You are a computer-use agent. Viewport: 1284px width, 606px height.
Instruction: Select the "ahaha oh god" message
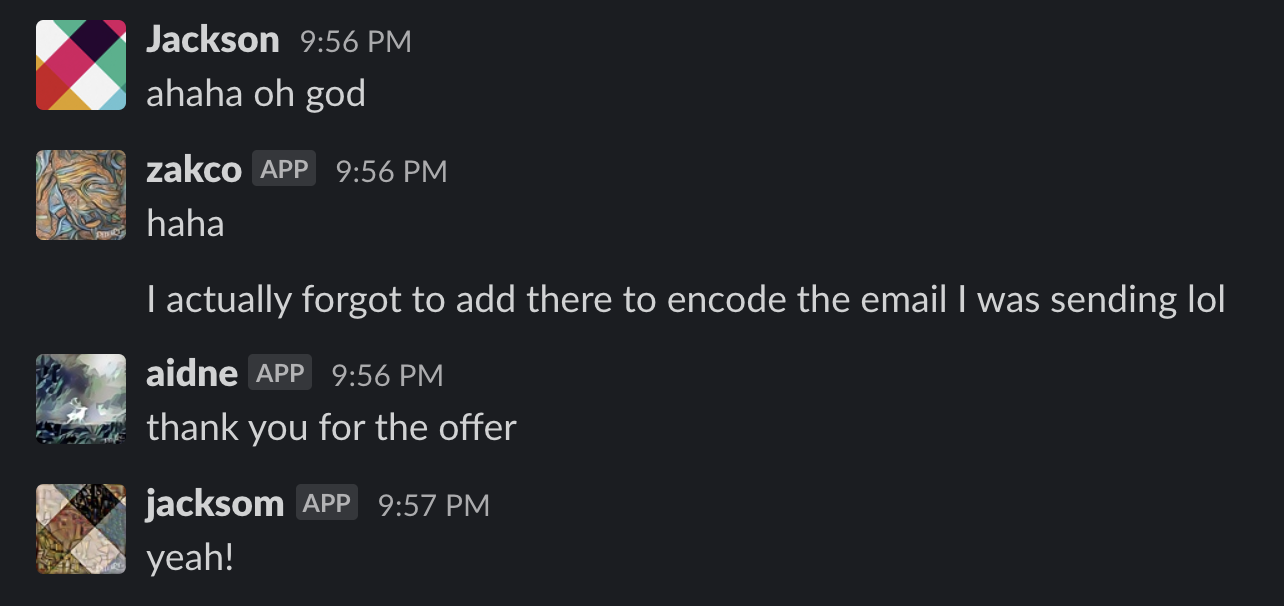point(256,94)
